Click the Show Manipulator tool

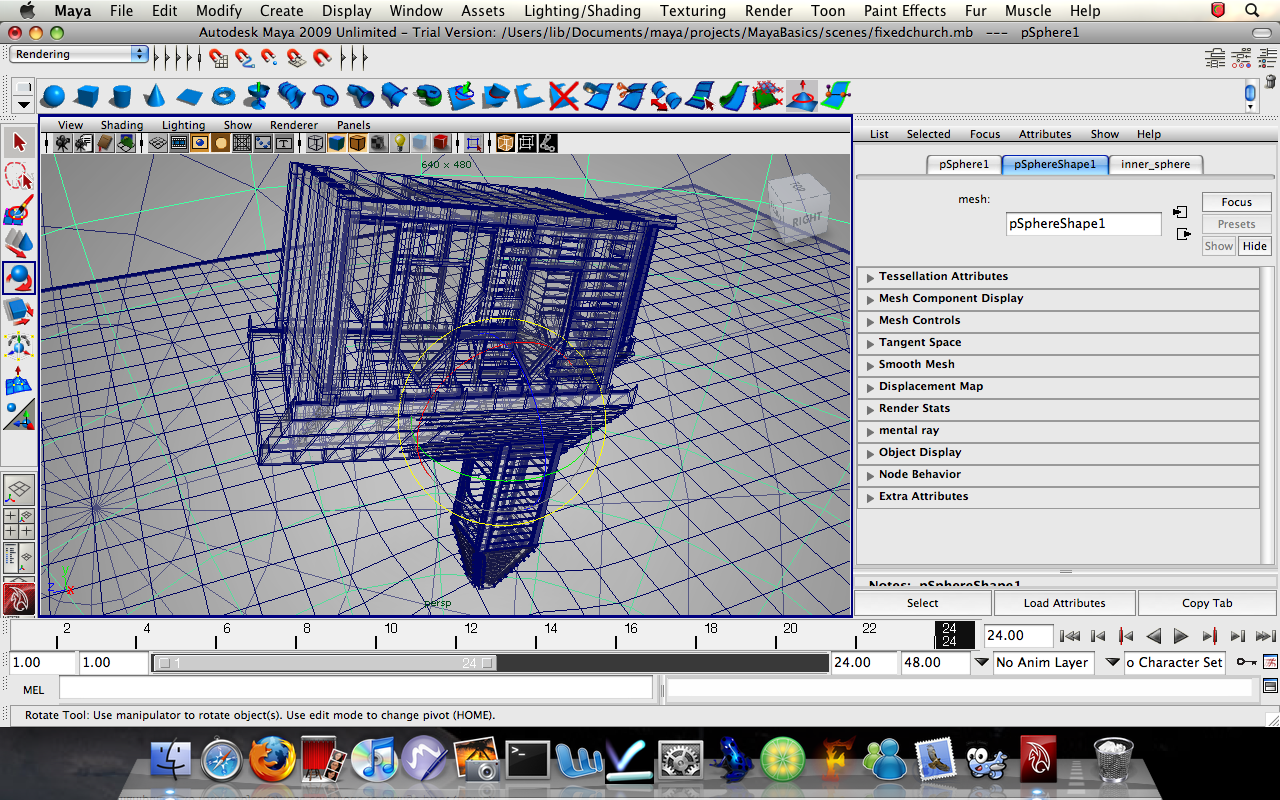pos(19,413)
